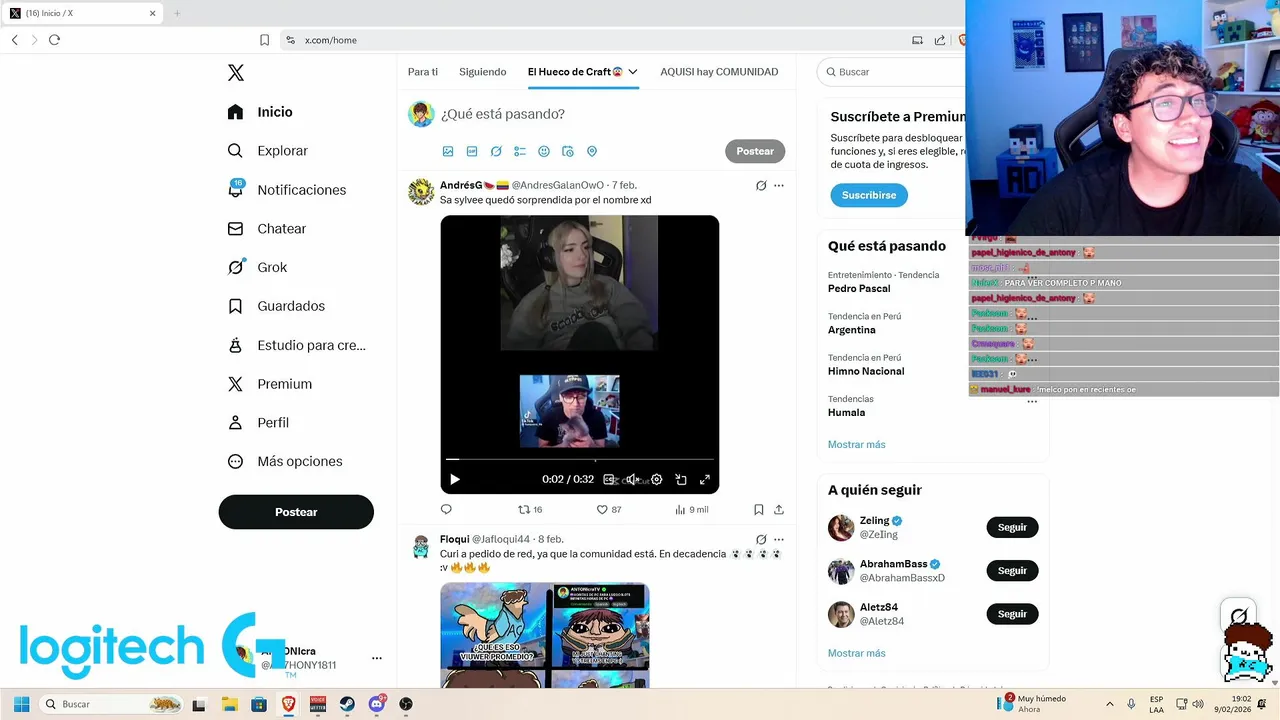Open AndrésG's profile avatar
1280x720 pixels.
[421, 192]
